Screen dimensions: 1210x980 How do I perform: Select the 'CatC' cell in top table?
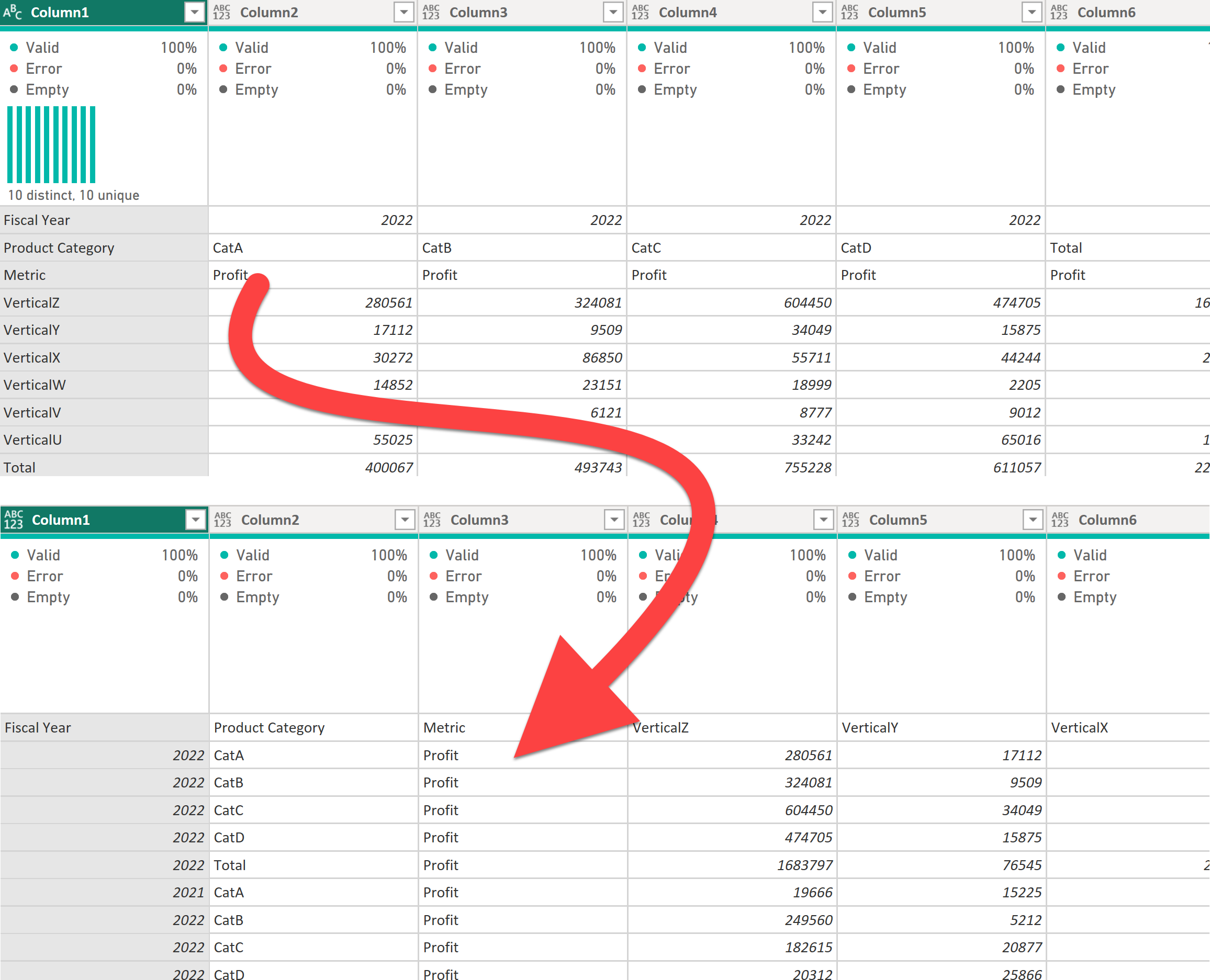click(732, 248)
